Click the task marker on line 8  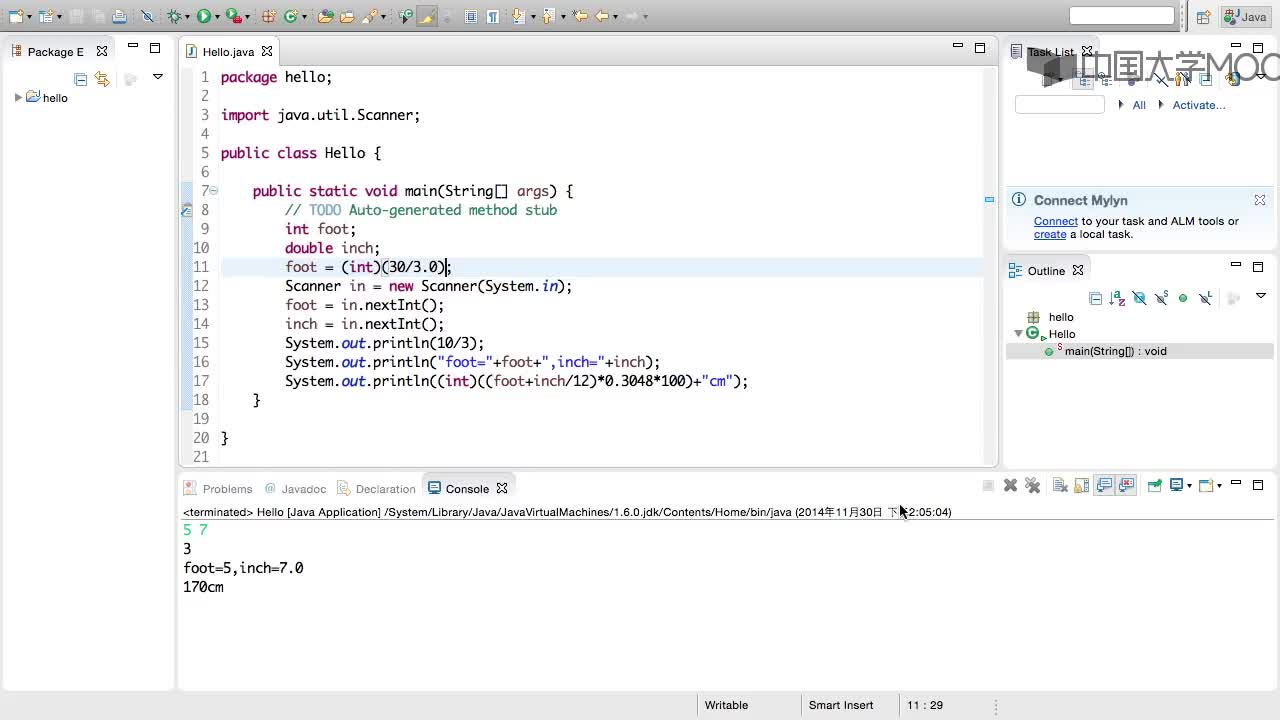pos(186,210)
